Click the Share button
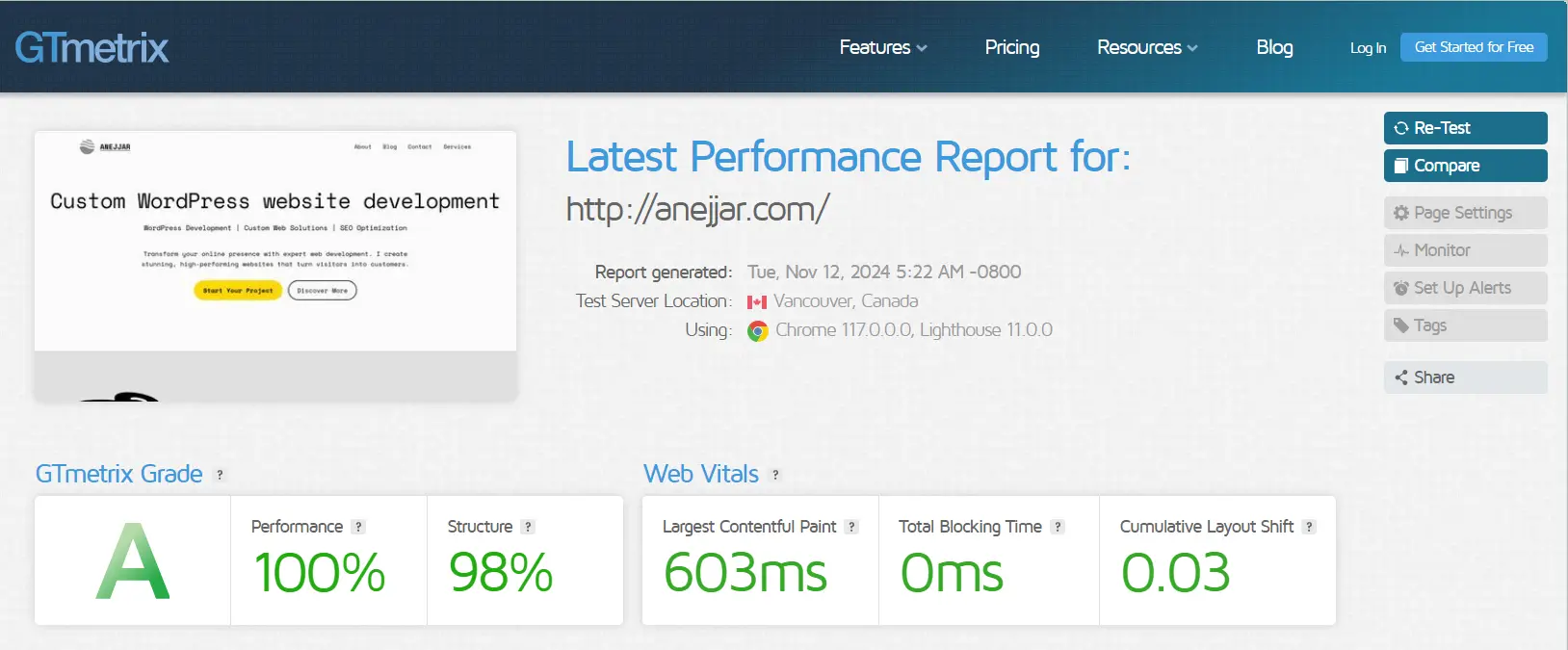 (1465, 377)
